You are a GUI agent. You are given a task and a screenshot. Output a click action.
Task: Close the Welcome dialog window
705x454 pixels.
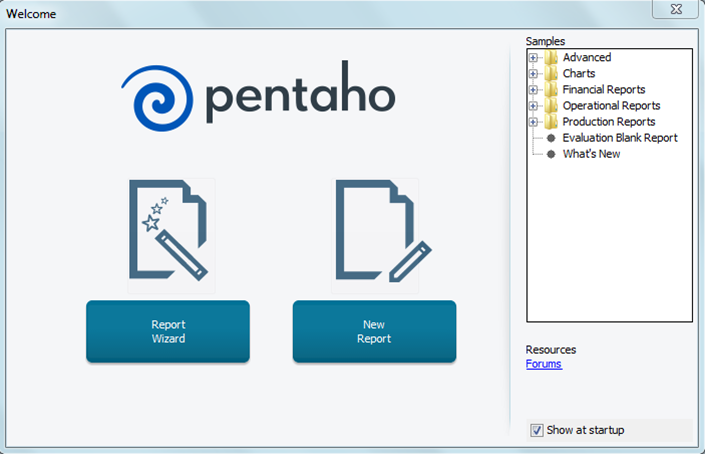pyautogui.click(x=673, y=9)
